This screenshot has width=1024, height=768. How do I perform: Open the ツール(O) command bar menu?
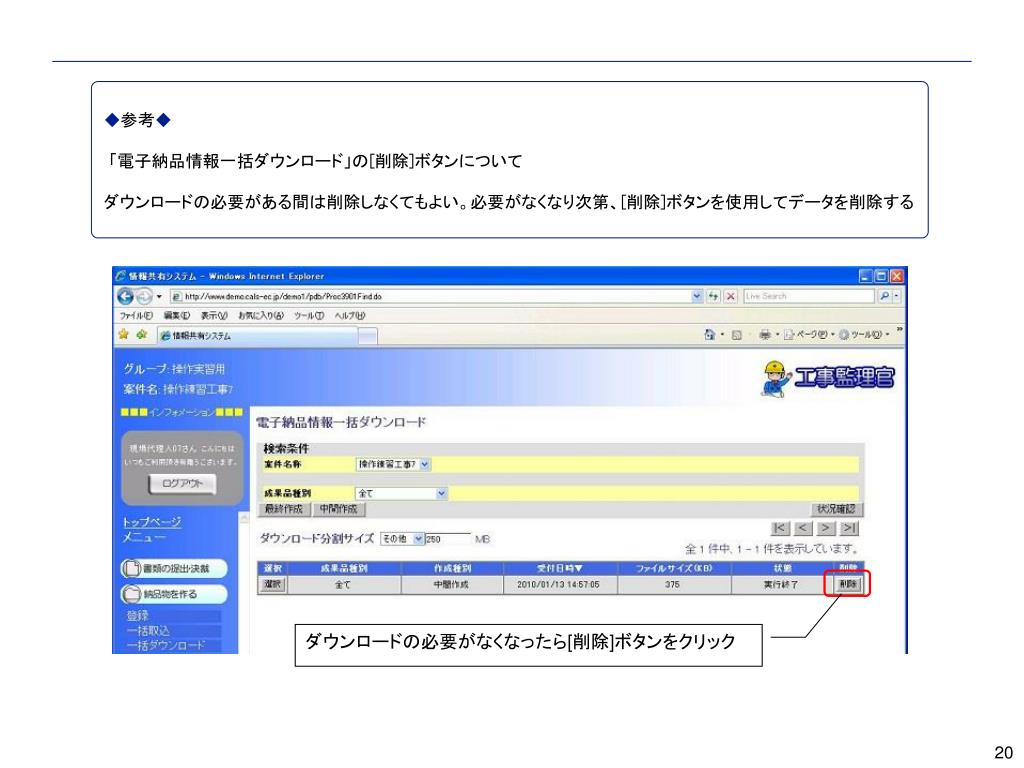point(863,334)
